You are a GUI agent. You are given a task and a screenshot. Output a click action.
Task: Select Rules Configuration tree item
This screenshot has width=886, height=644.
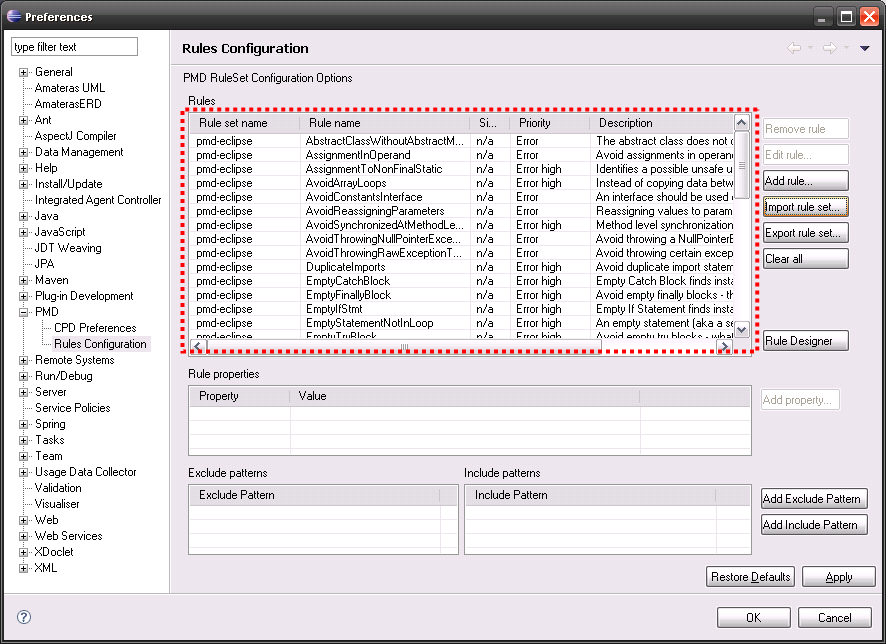(x=100, y=344)
